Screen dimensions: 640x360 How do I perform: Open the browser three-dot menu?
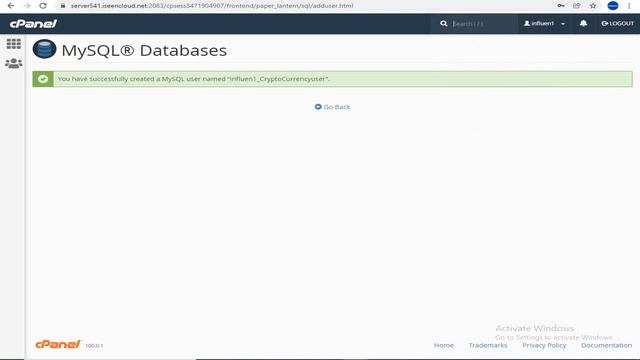pos(629,6)
